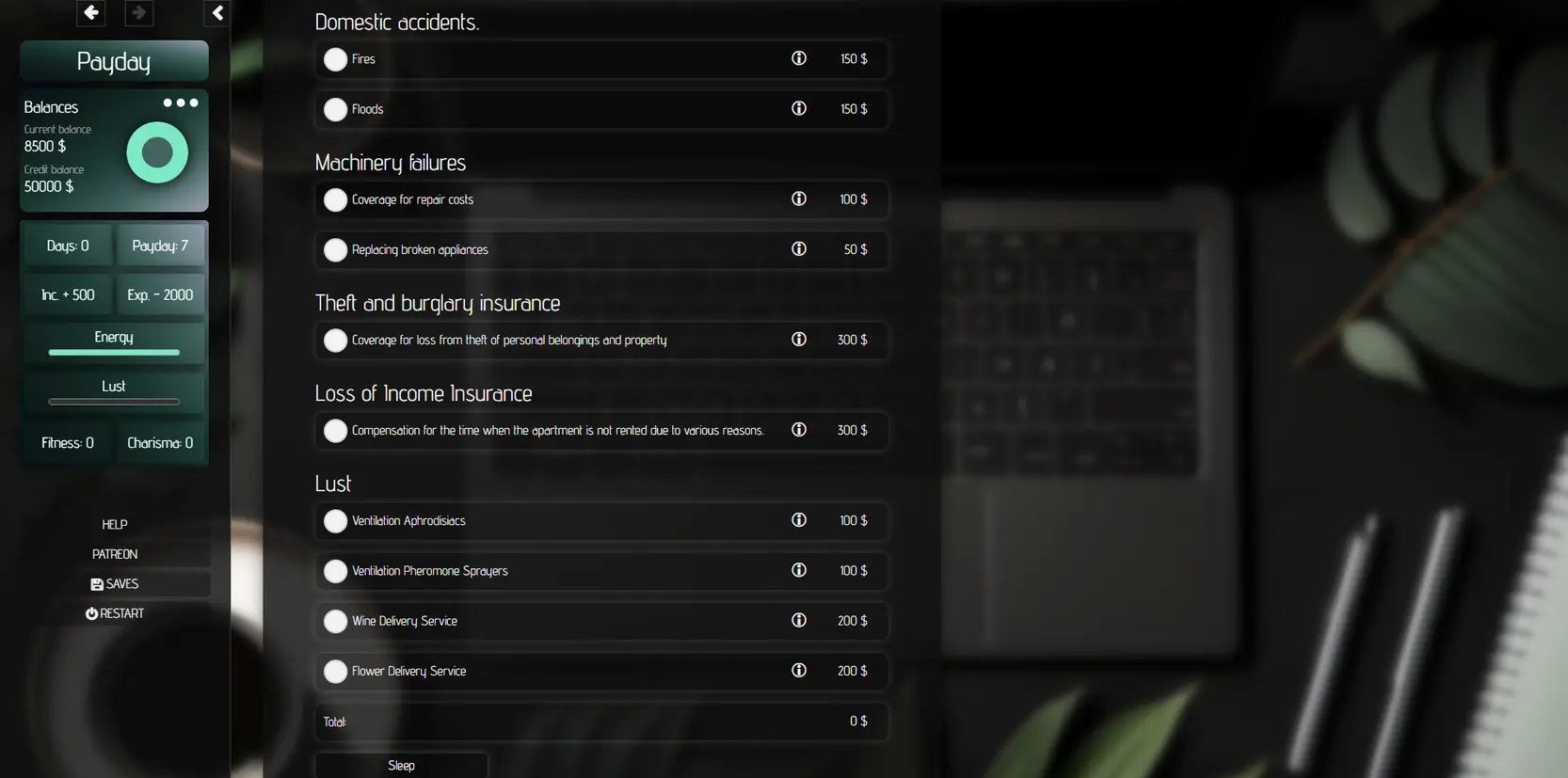Open the Balances three-dot menu
This screenshot has height=778, width=1568.
click(181, 103)
